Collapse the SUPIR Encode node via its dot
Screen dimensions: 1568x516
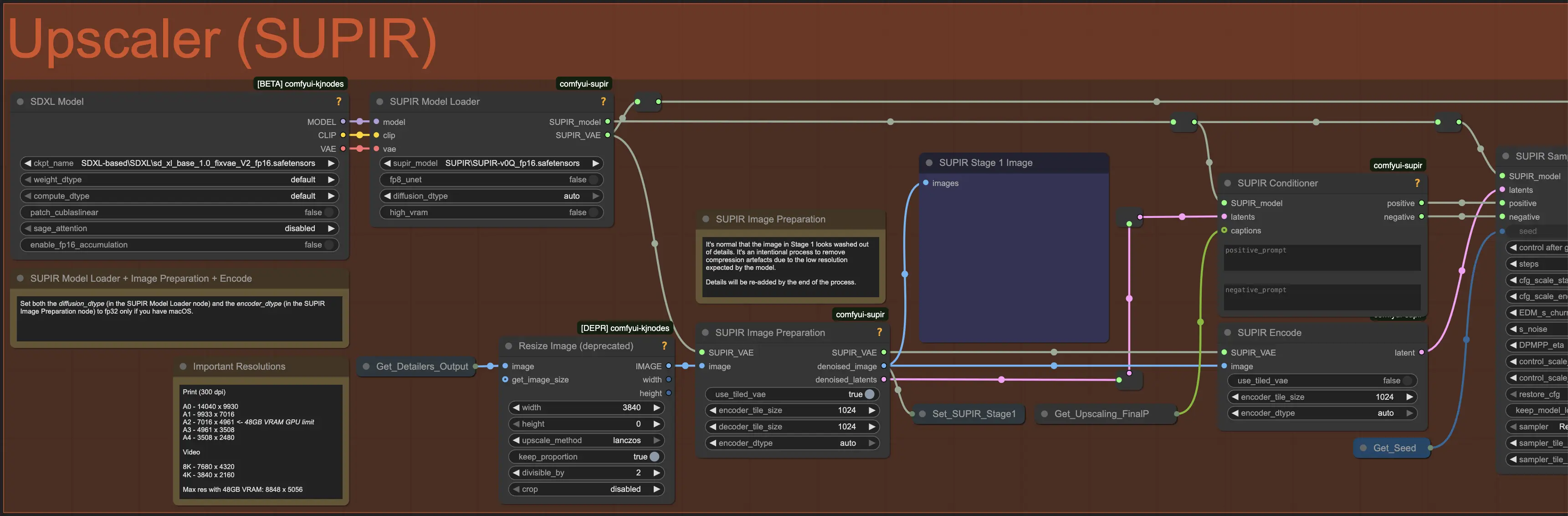(1227, 333)
